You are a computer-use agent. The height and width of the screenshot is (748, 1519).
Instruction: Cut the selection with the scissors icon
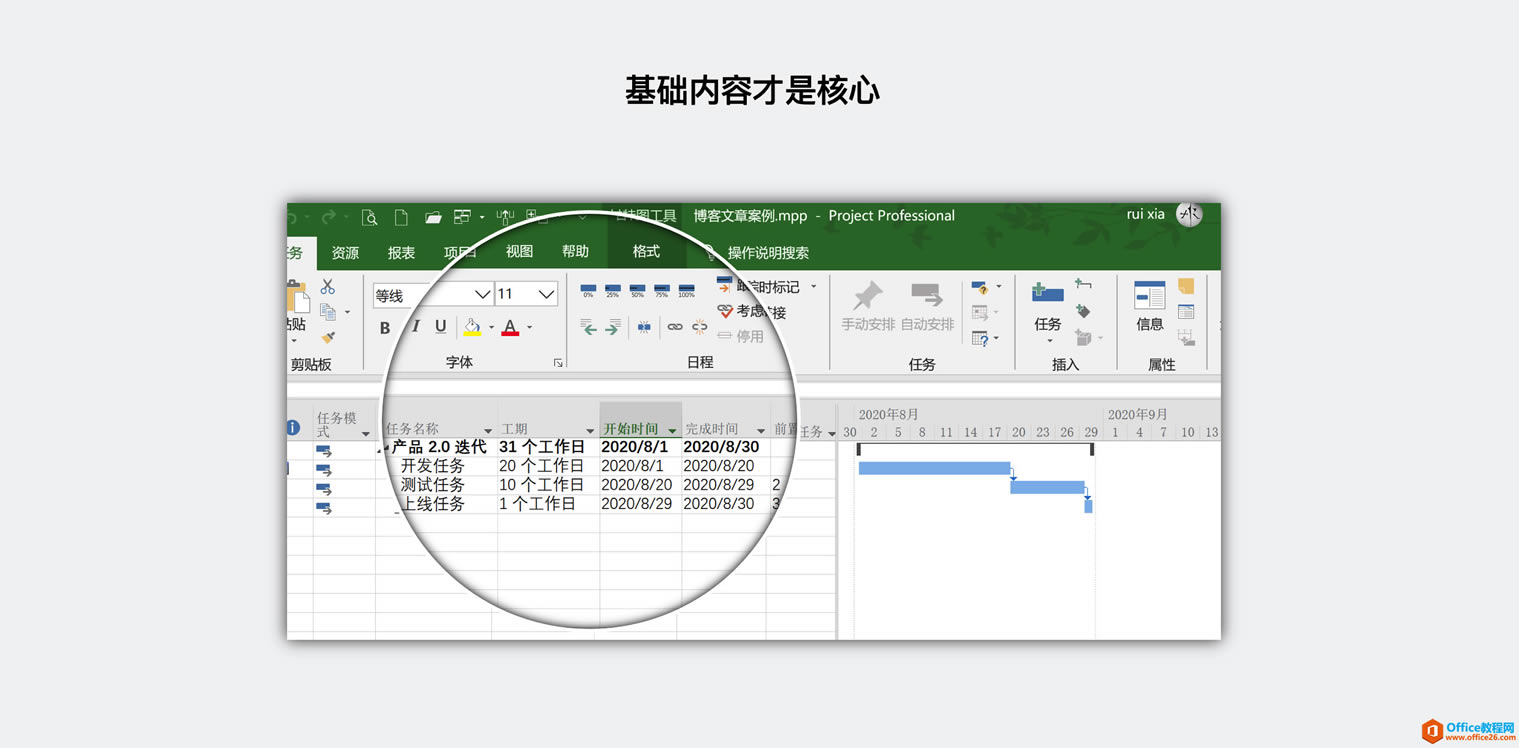(330, 287)
